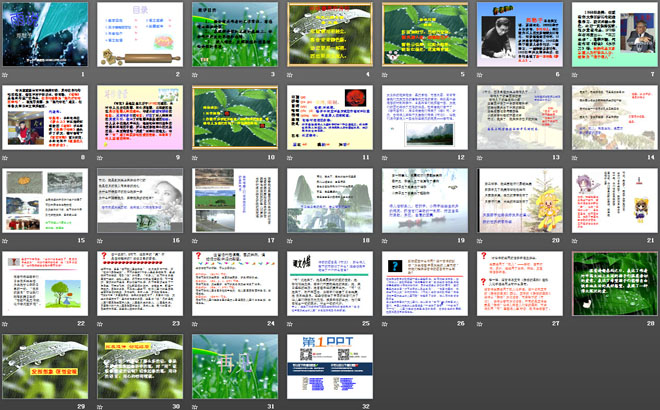Click the star icon under slide 29

coord(6,405)
